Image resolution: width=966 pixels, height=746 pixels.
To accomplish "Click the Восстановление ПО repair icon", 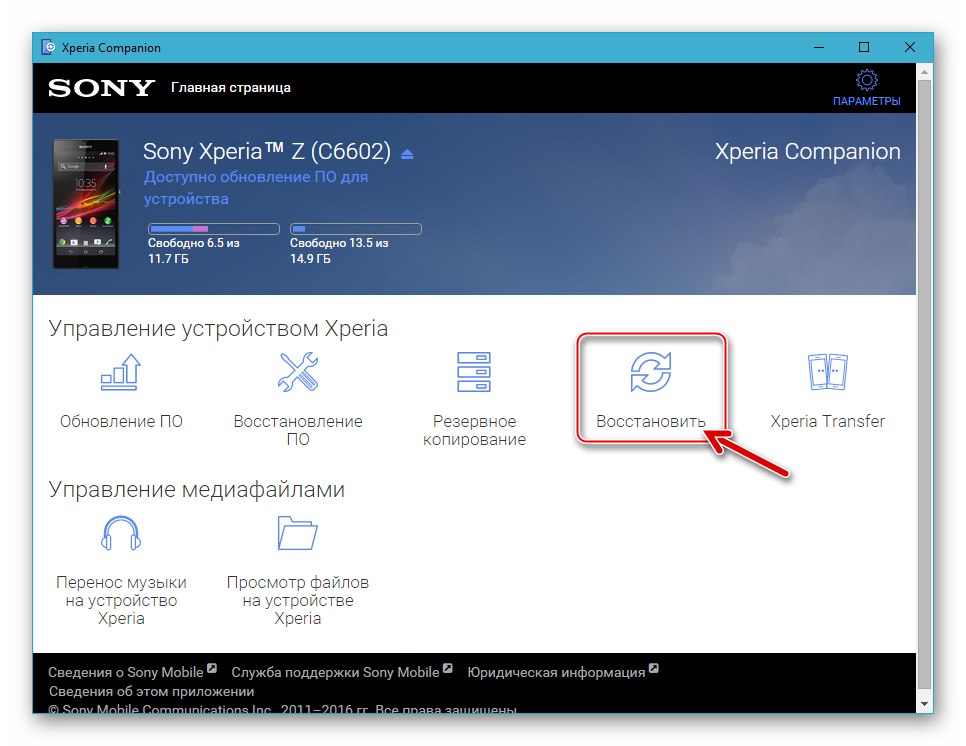I will tap(297, 372).
